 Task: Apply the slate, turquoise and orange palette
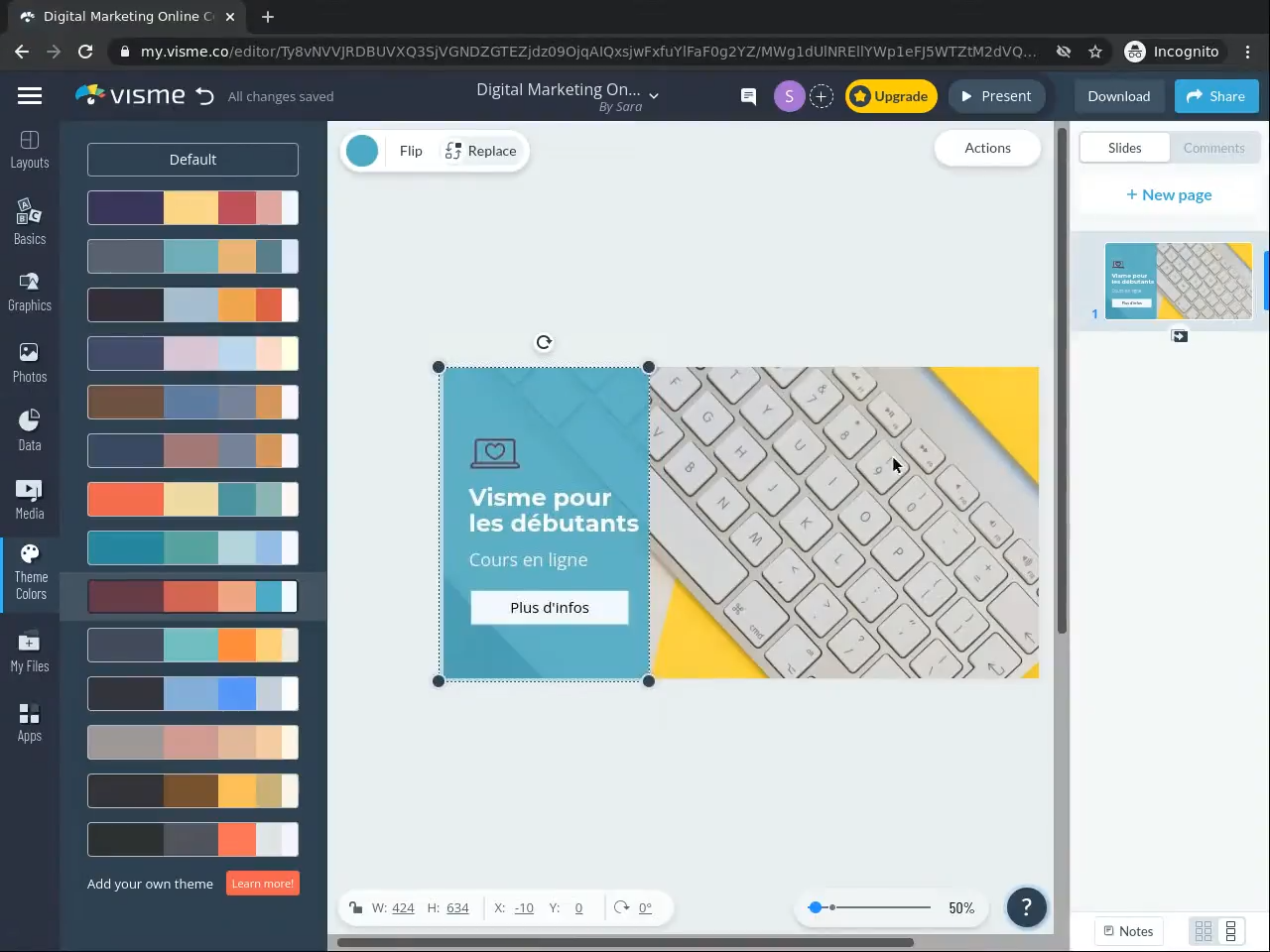click(192, 645)
